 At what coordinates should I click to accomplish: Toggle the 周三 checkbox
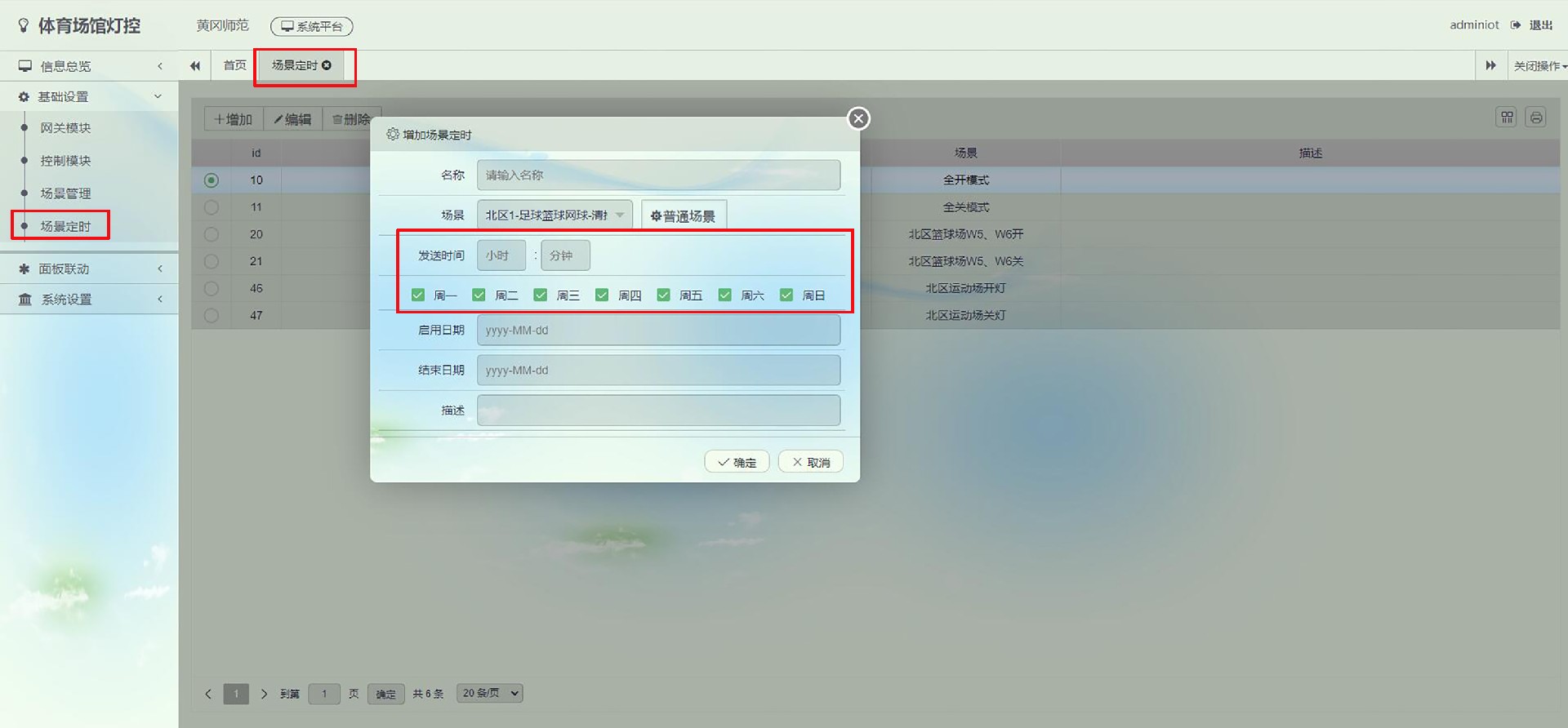click(541, 295)
